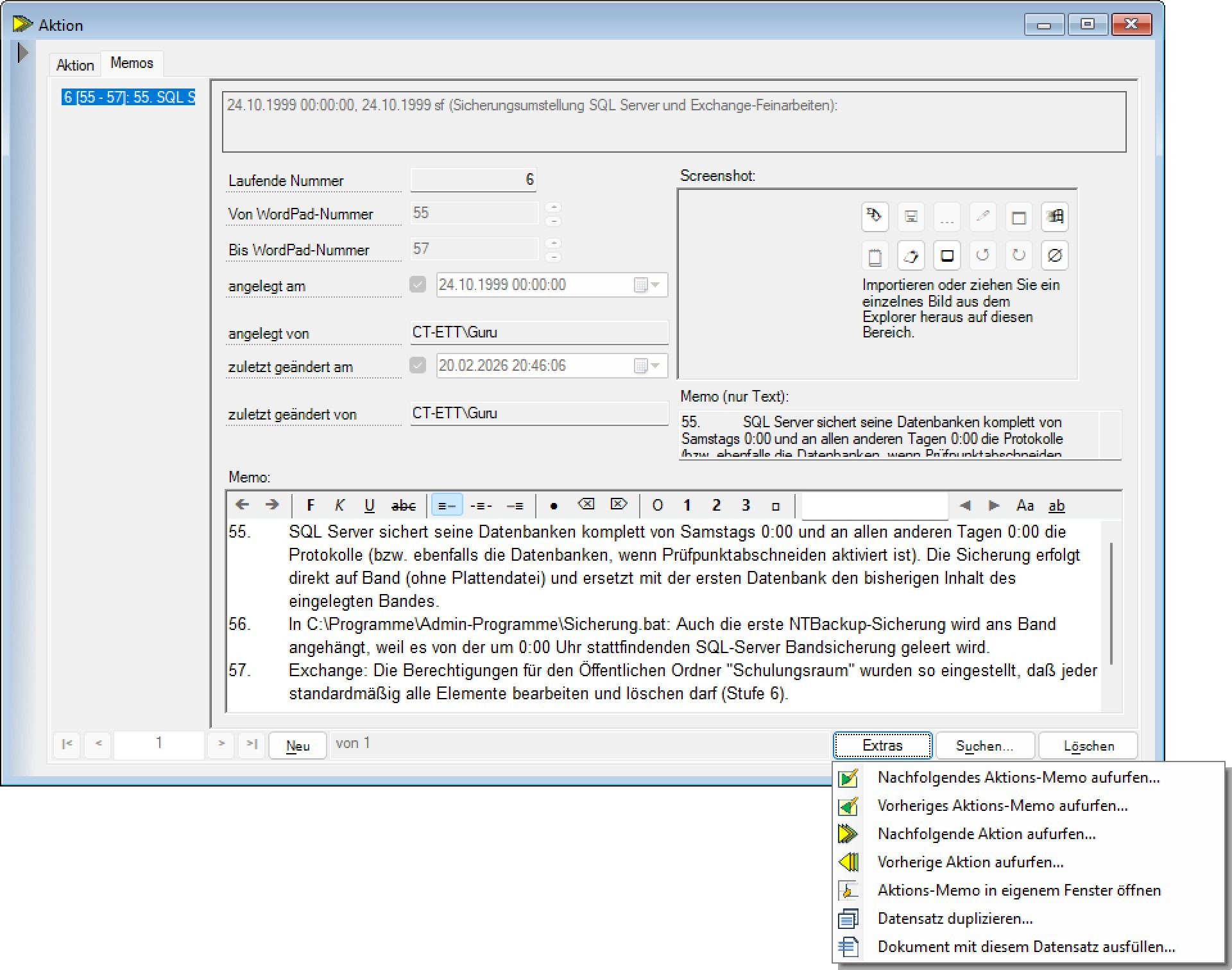This screenshot has height=970, width=1232.
Task: Switch to the Aktion tab
Action: tap(74, 64)
